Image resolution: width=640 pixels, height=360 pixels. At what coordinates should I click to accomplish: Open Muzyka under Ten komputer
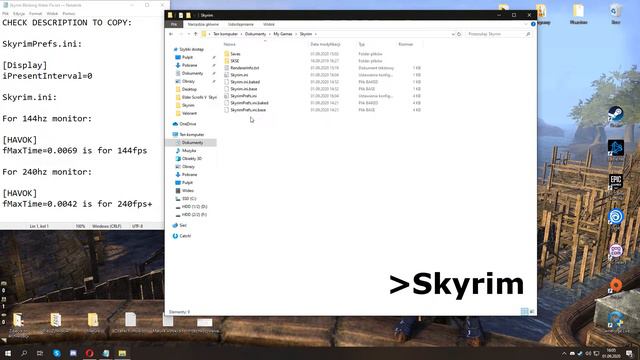click(x=189, y=151)
